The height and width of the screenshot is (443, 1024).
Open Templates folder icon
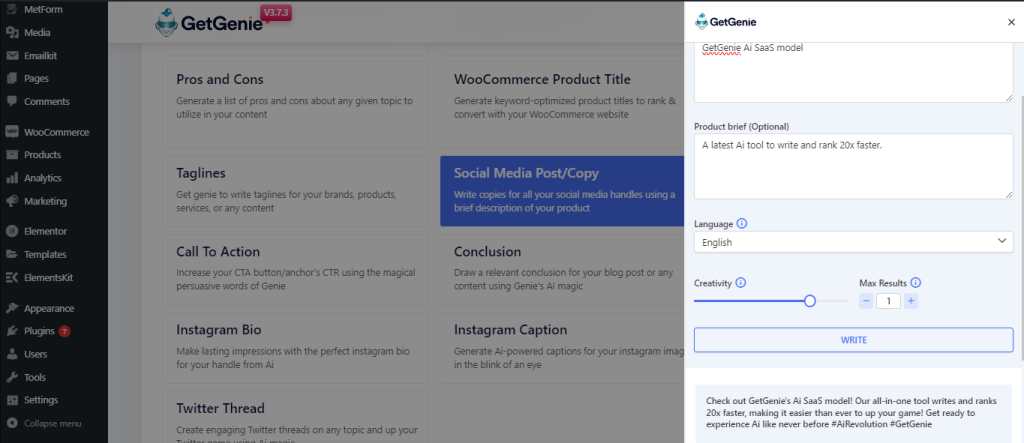coord(12,254)
